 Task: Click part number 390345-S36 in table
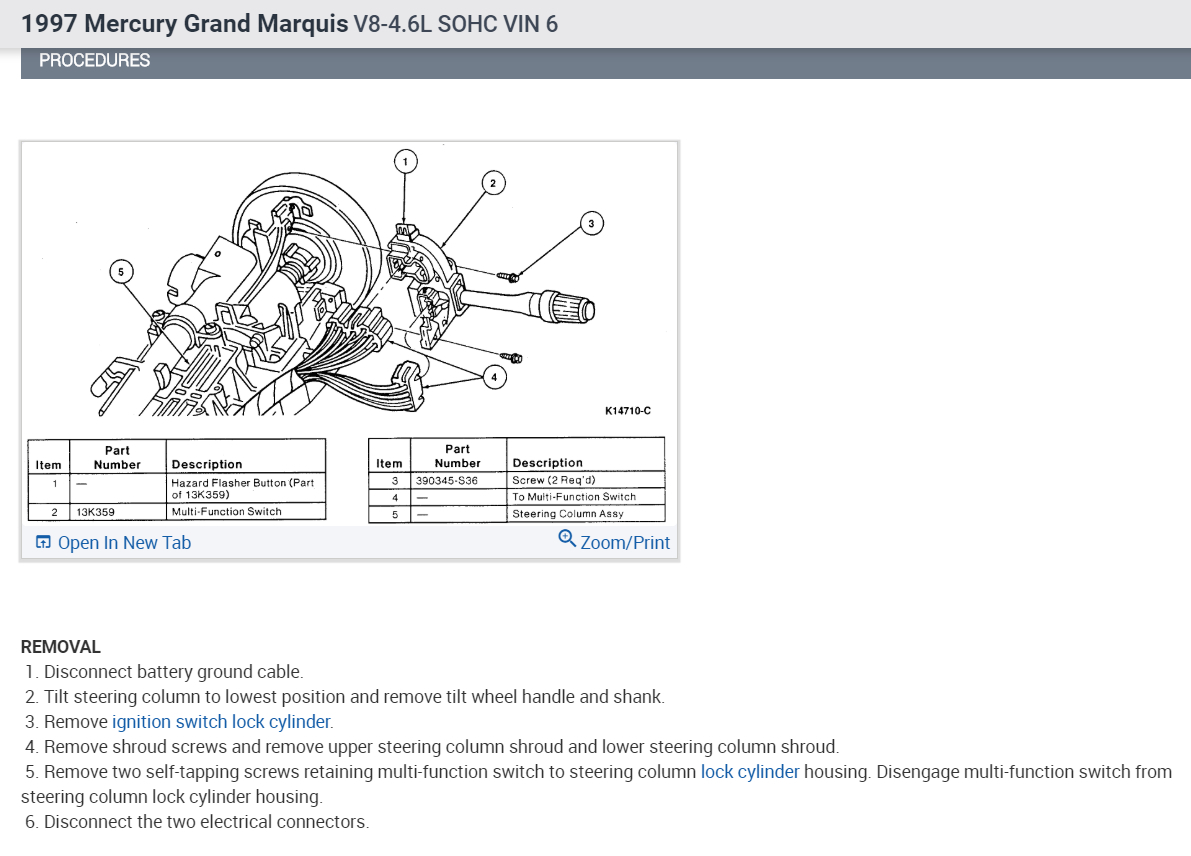(x=447, y=481)
